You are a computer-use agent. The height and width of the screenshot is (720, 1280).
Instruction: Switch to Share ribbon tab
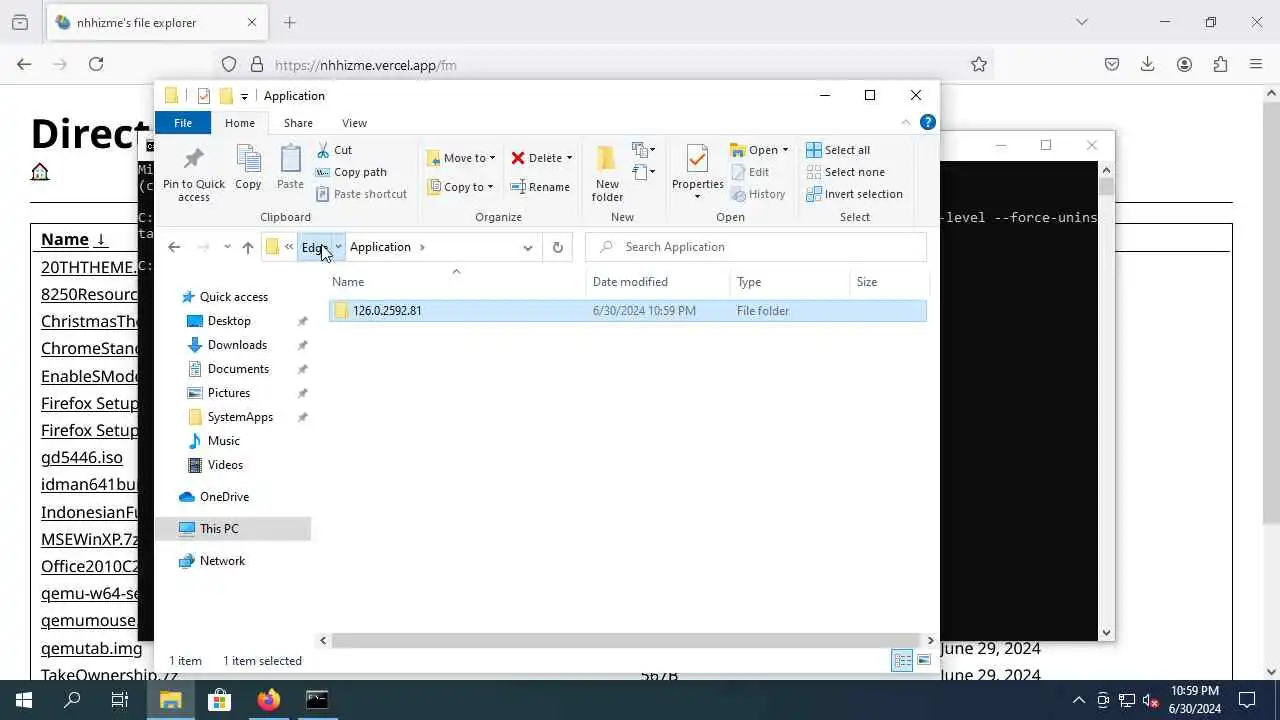(x=298, y=123)
